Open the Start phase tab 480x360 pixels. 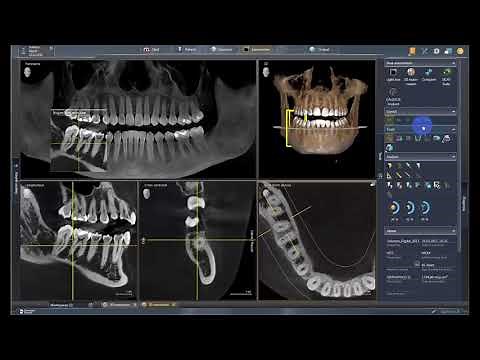coord(151,50)
